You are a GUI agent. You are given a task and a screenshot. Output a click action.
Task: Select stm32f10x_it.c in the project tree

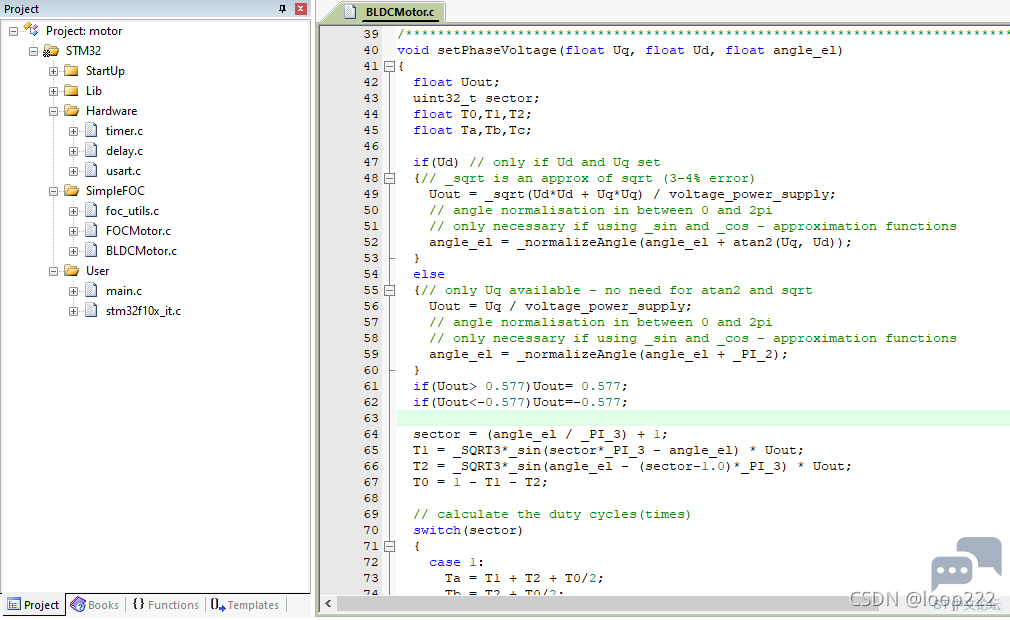[143, 311]
